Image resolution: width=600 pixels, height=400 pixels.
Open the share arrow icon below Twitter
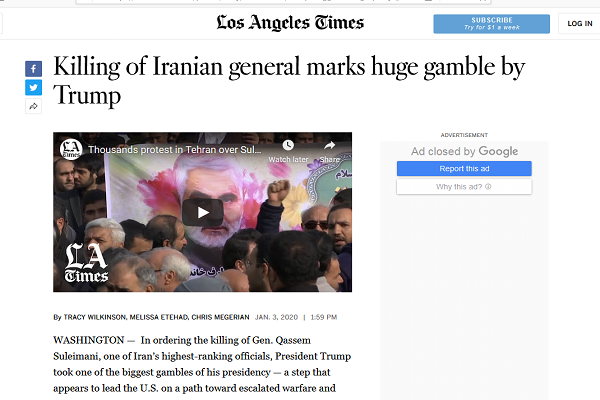pos(34,106)
